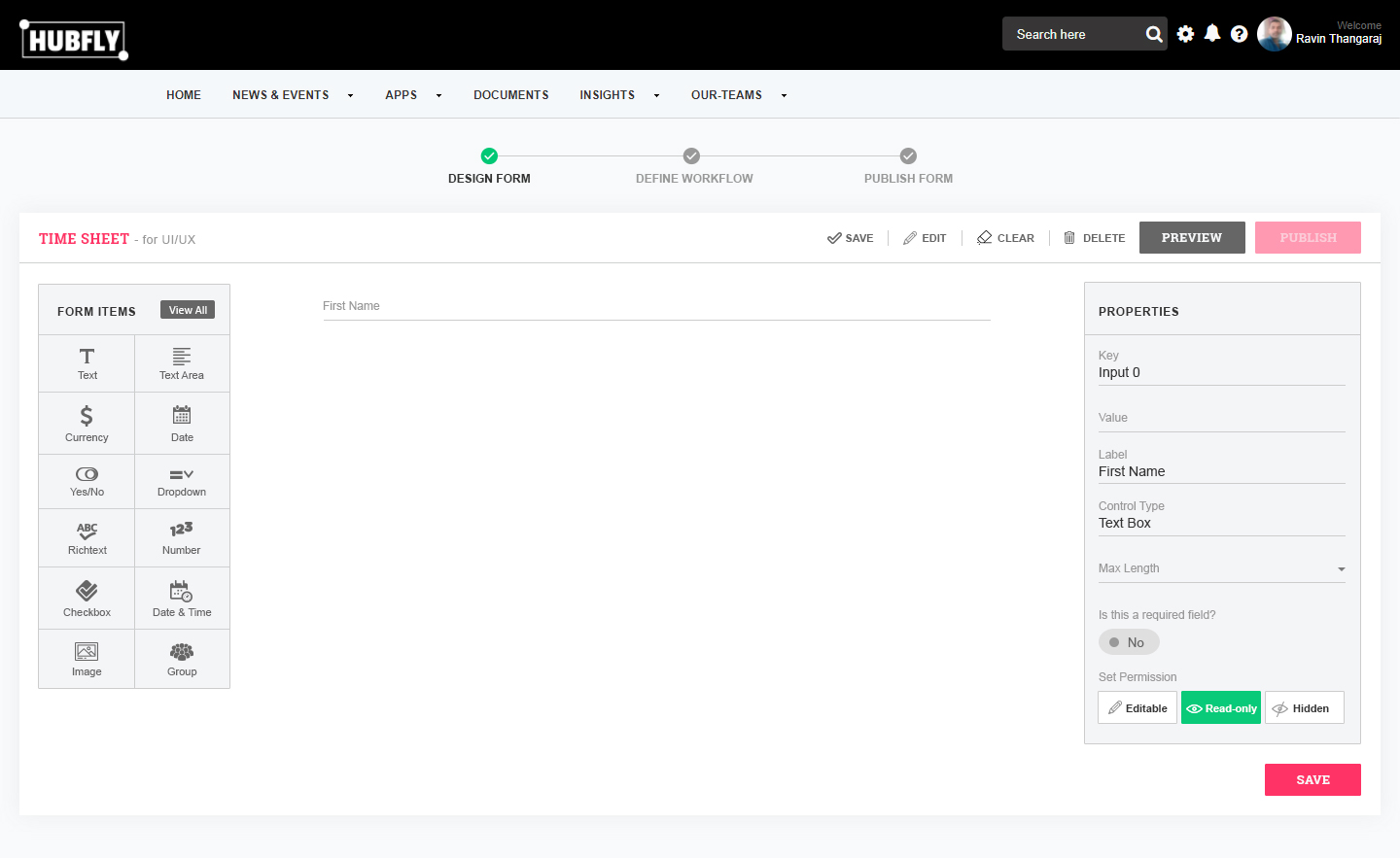Open the News & Events menu

(x=281, y=95)
